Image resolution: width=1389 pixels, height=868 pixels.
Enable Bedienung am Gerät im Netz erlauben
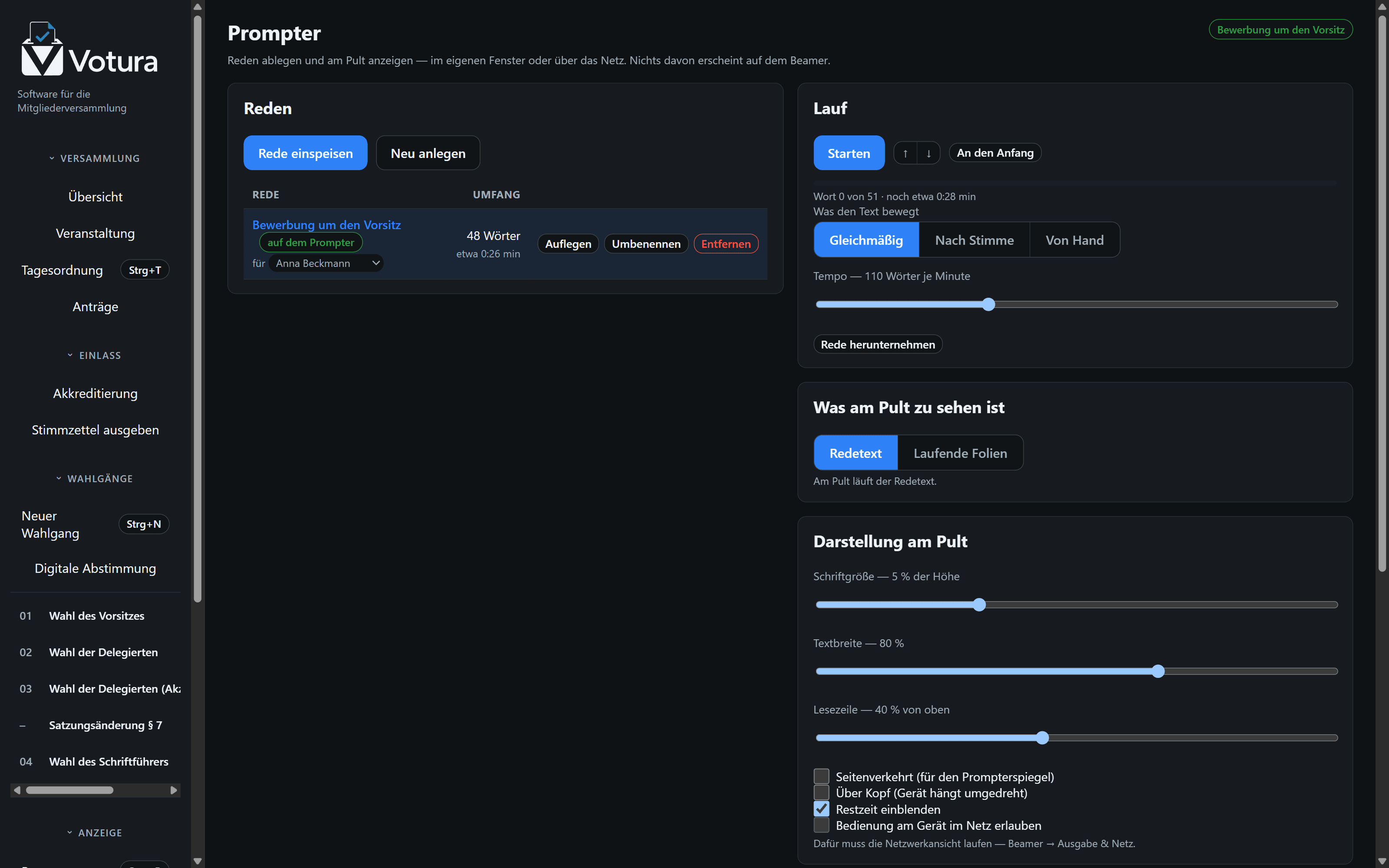tap(821, 825)
